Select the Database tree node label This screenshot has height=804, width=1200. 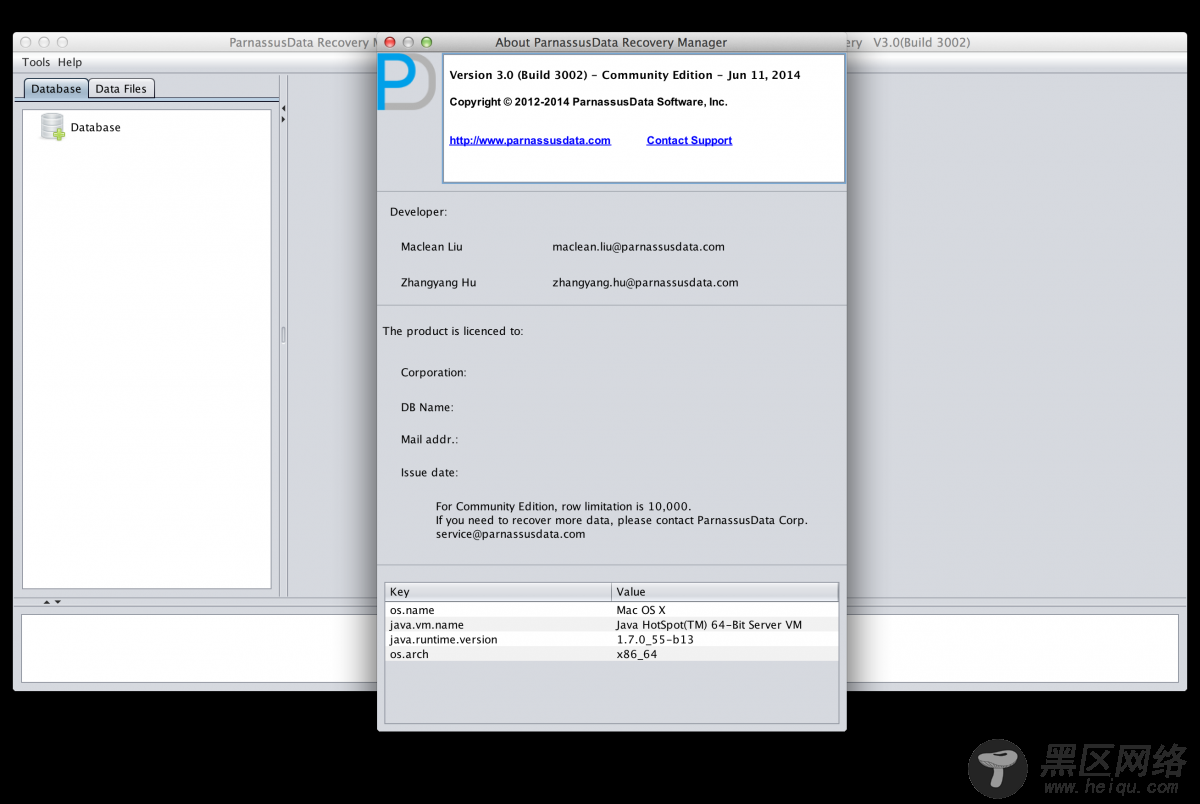[x=95, y=127]
